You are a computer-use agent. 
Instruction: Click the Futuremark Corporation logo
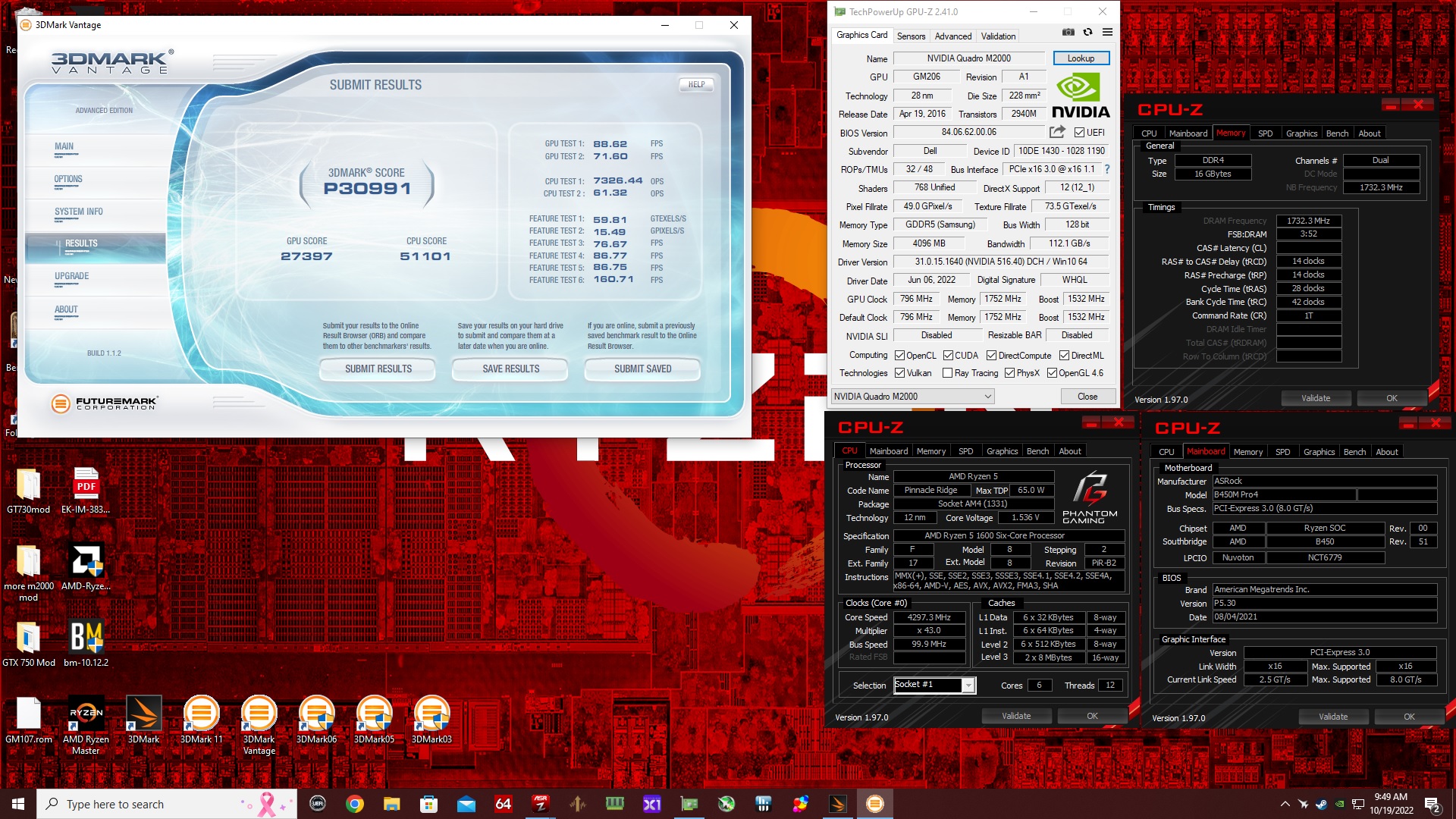pyautogui.click(x=105, y=403)
